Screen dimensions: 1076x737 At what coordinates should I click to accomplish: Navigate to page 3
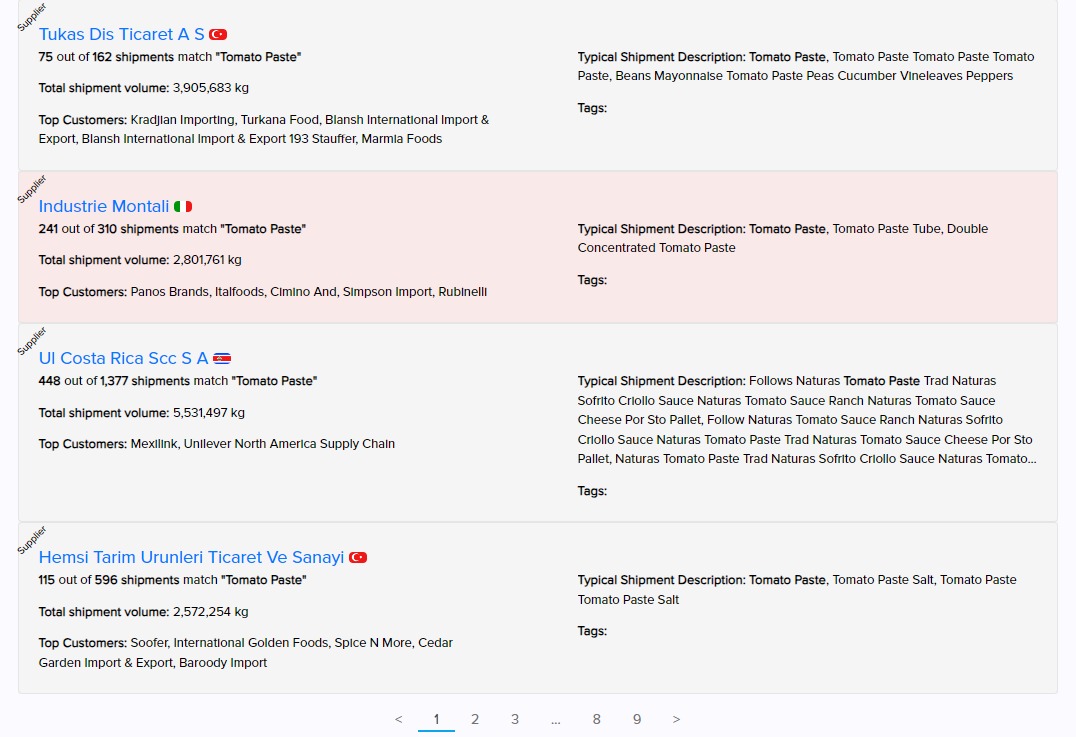[x=515, y=719]
